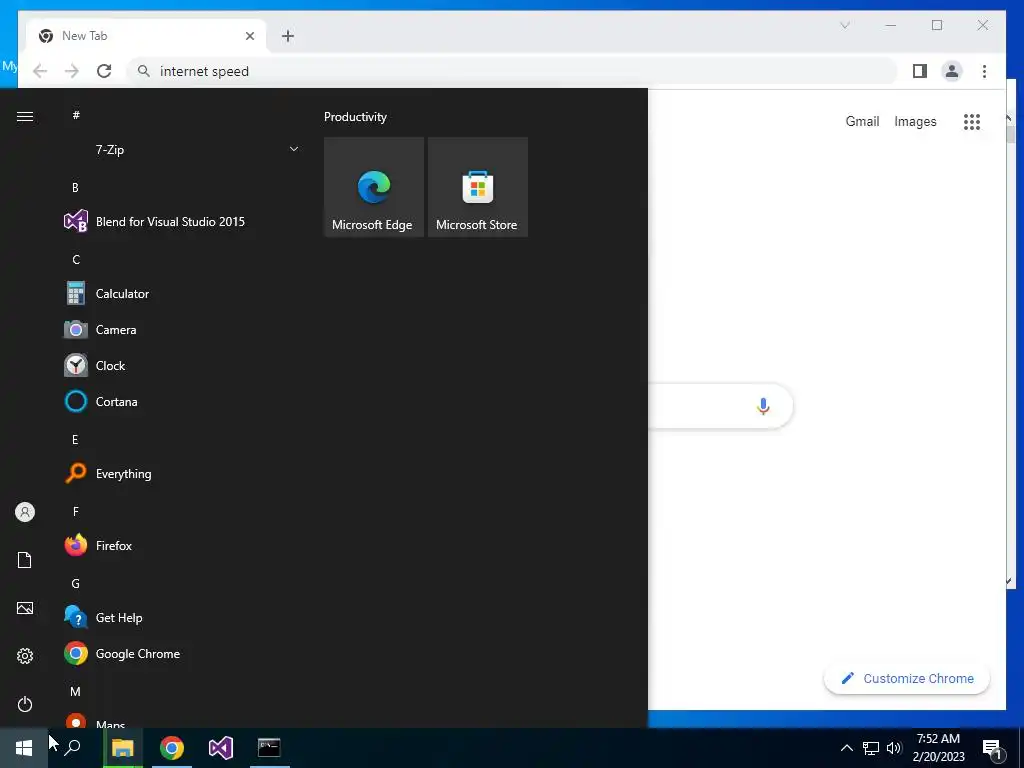Open Chrome three-dot menu
Viewport: 1024px width, 768px height.
(x=984, y=71)
